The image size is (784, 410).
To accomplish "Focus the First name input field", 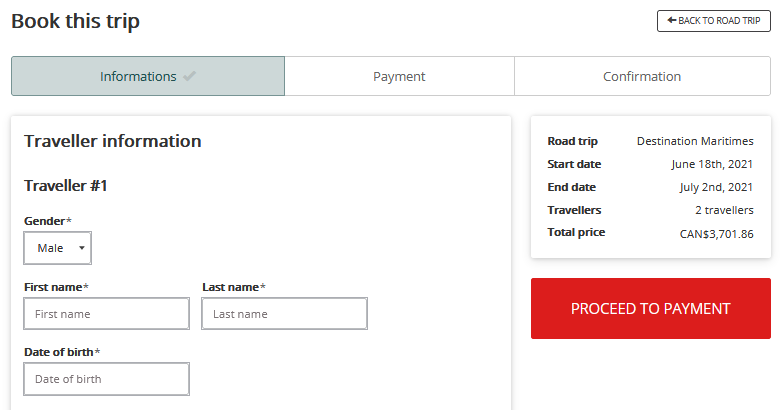I will [x=106, y=314].
